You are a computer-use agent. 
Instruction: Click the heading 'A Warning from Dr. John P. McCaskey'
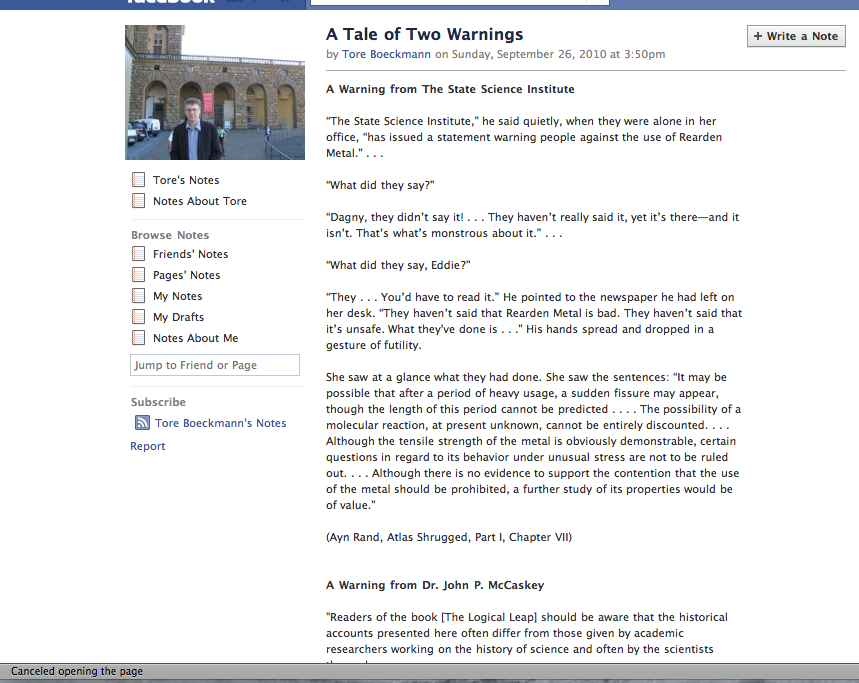pos(435,585)
